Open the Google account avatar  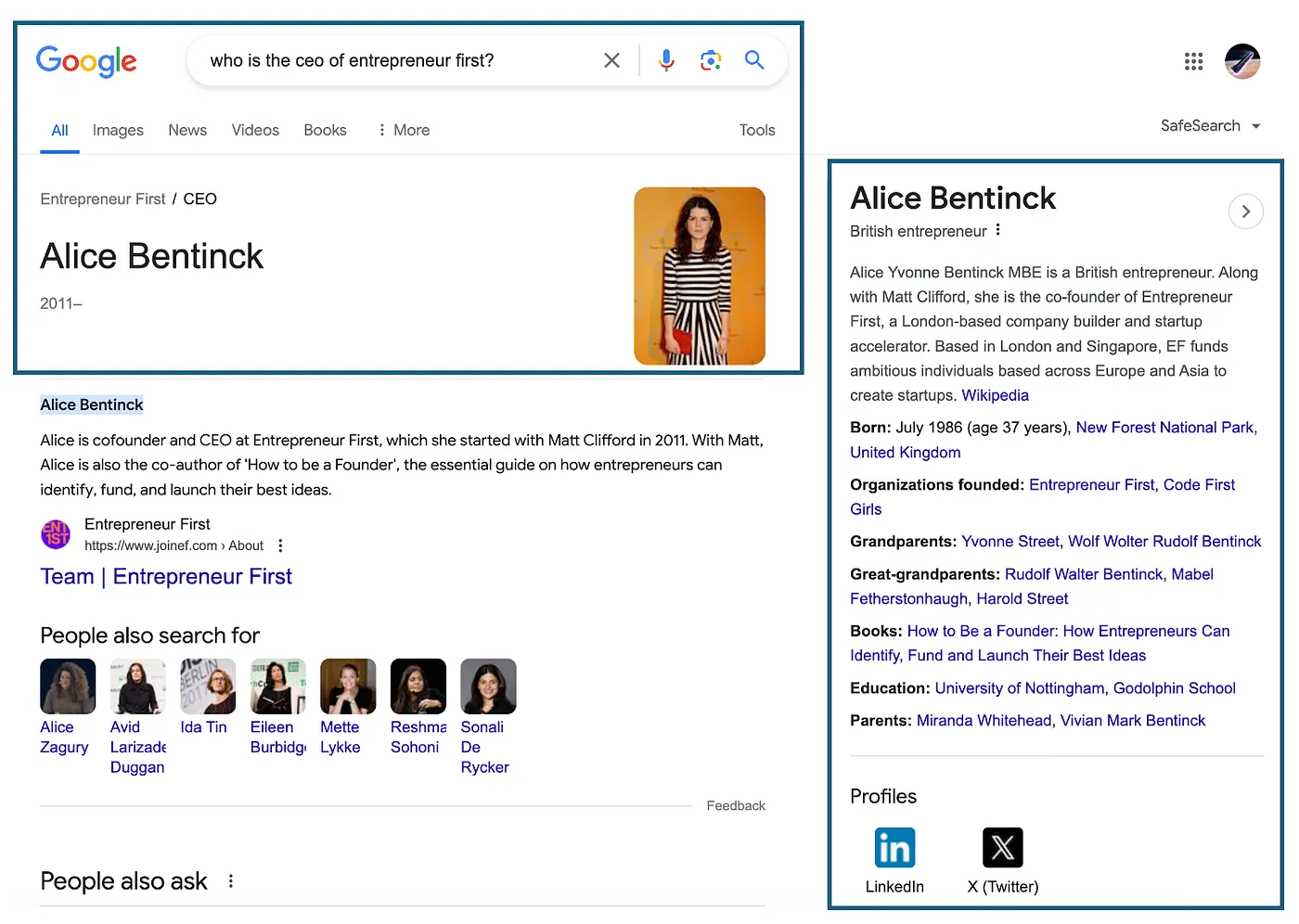pyautogui.click(x=1242, y=61)
